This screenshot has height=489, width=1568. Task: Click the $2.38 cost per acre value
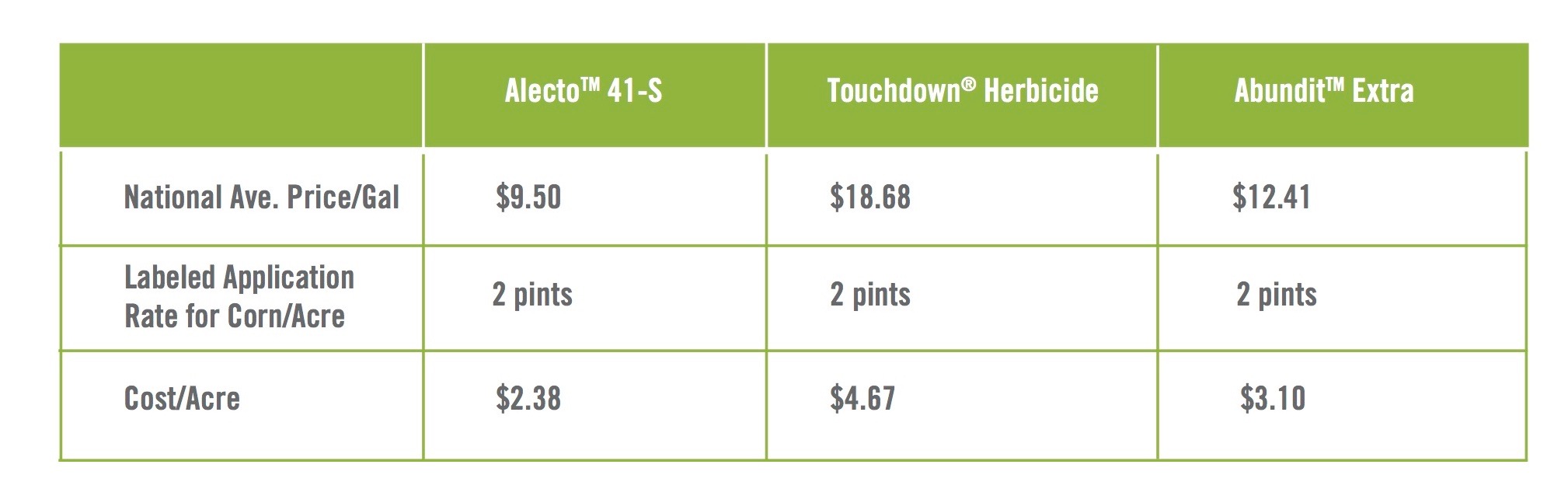click(x=528, y=398)
